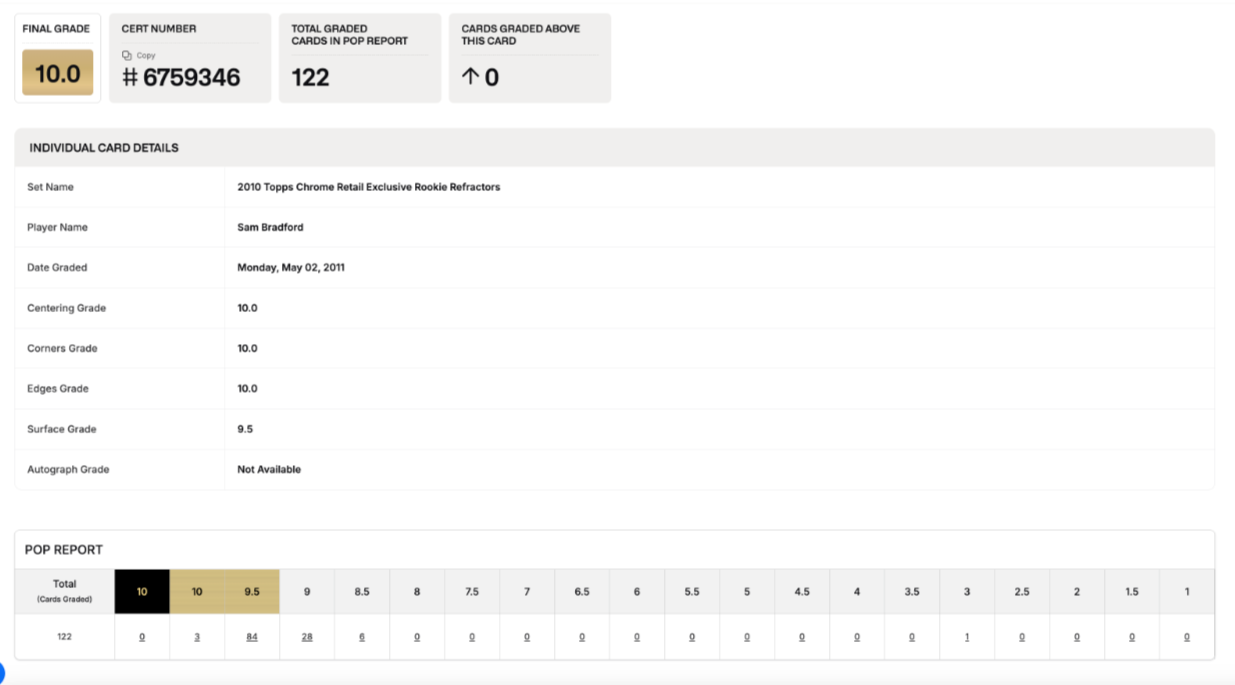Image resolution: width=1235 pixels, height=685 pixels.
Task: Click the set name 2010 Topps Chrome value
Action: (x=368, y=187)
